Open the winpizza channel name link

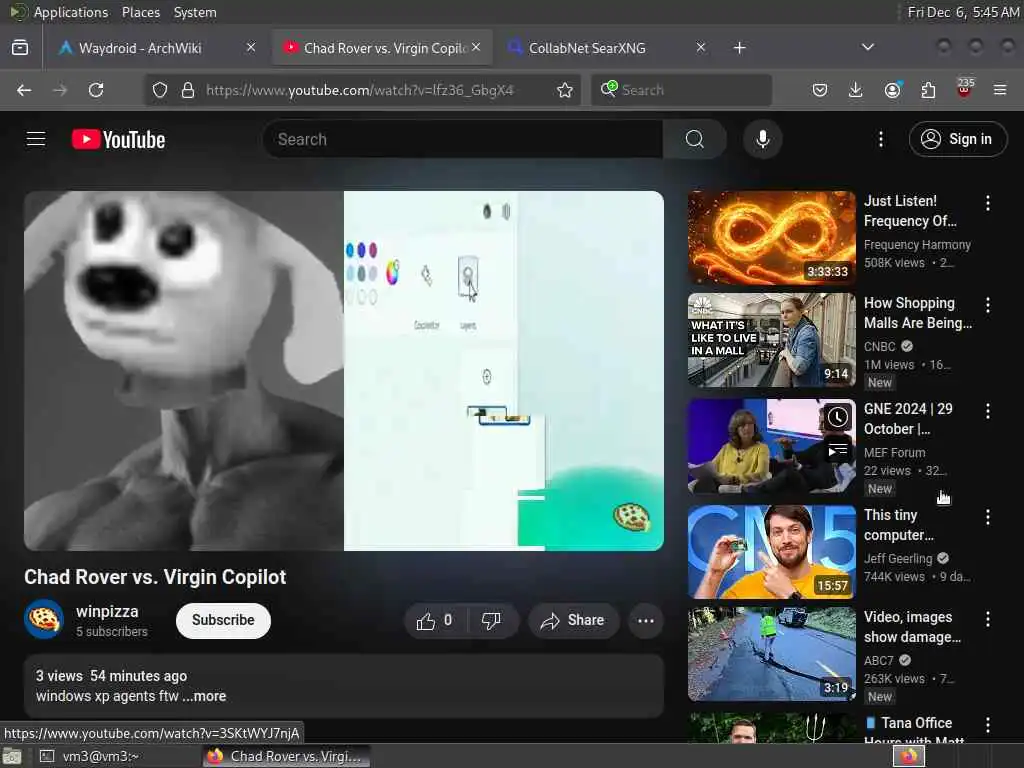point(107,612)
